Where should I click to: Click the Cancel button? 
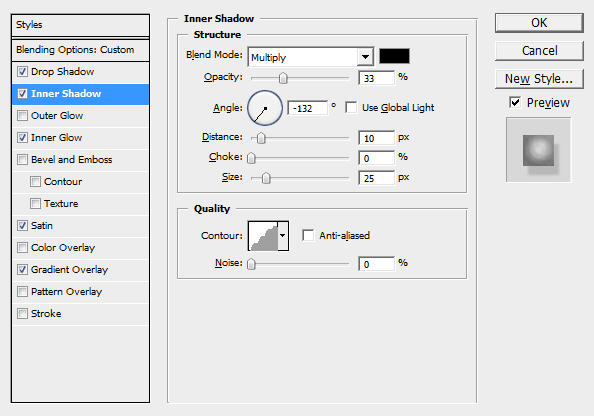pyautogui.click(x=539, y=51)
